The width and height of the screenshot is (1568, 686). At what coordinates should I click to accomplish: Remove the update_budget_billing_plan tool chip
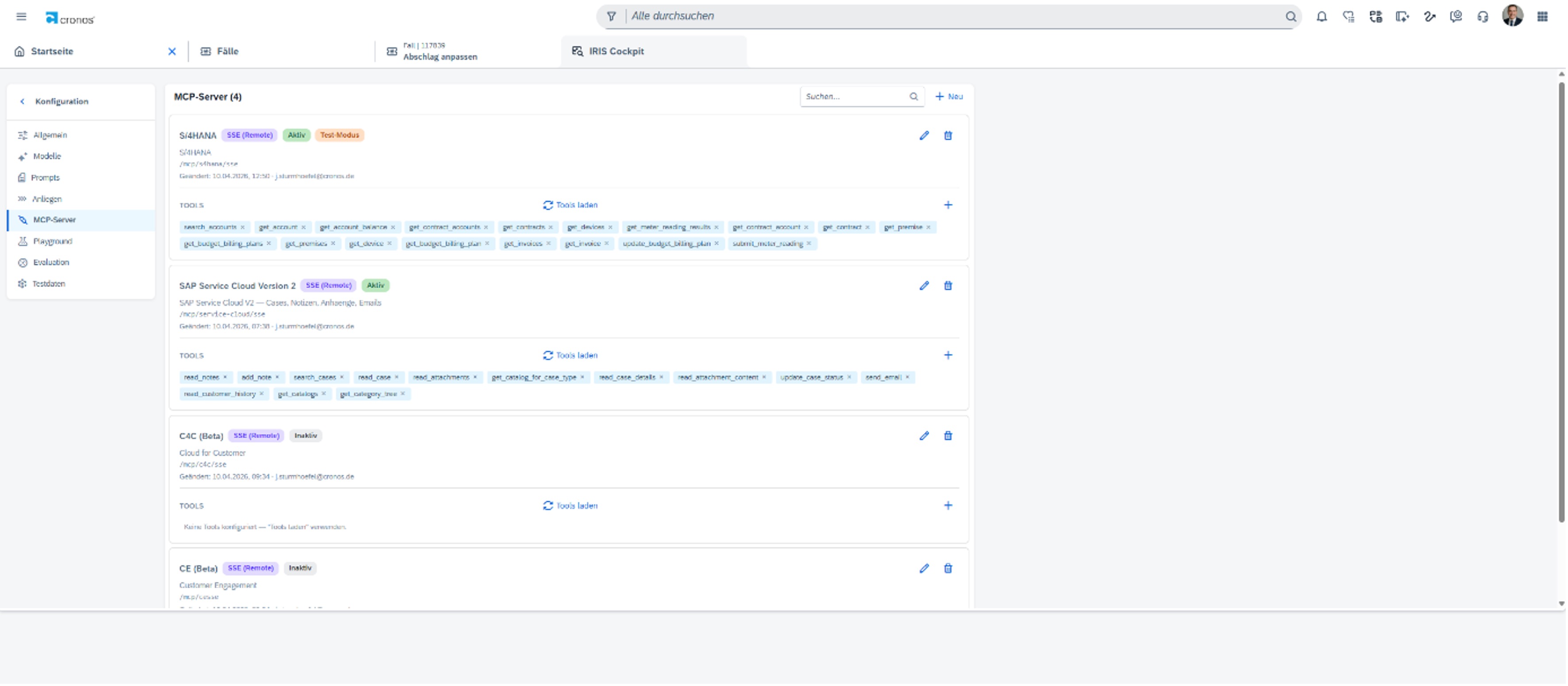click(716, 244)
